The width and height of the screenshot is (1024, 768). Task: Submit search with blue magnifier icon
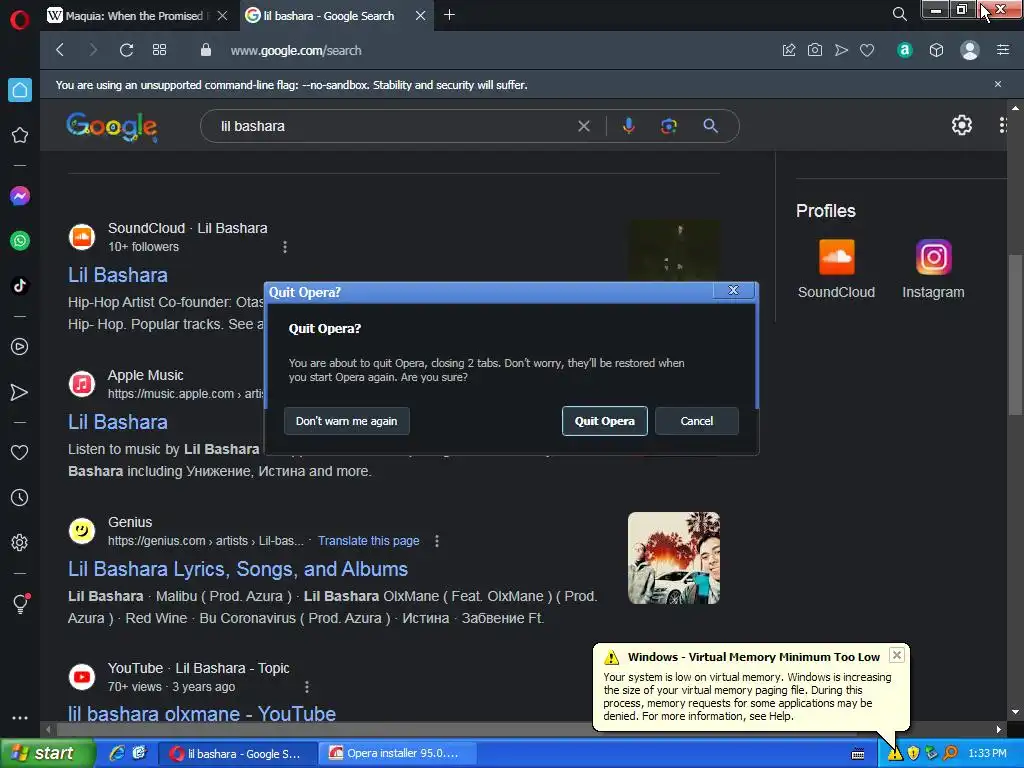coord(711,126)
